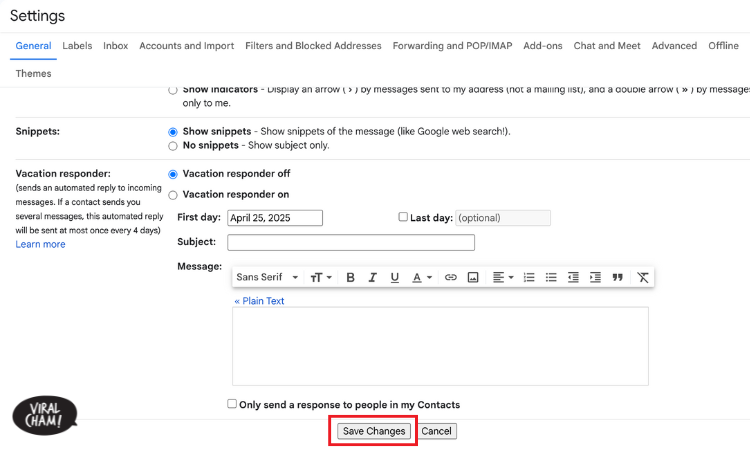The width and height of the screenshot is (750, 450).
Task: Apply italic formatting in message toolbar
Action: click(x=373, y=277)
